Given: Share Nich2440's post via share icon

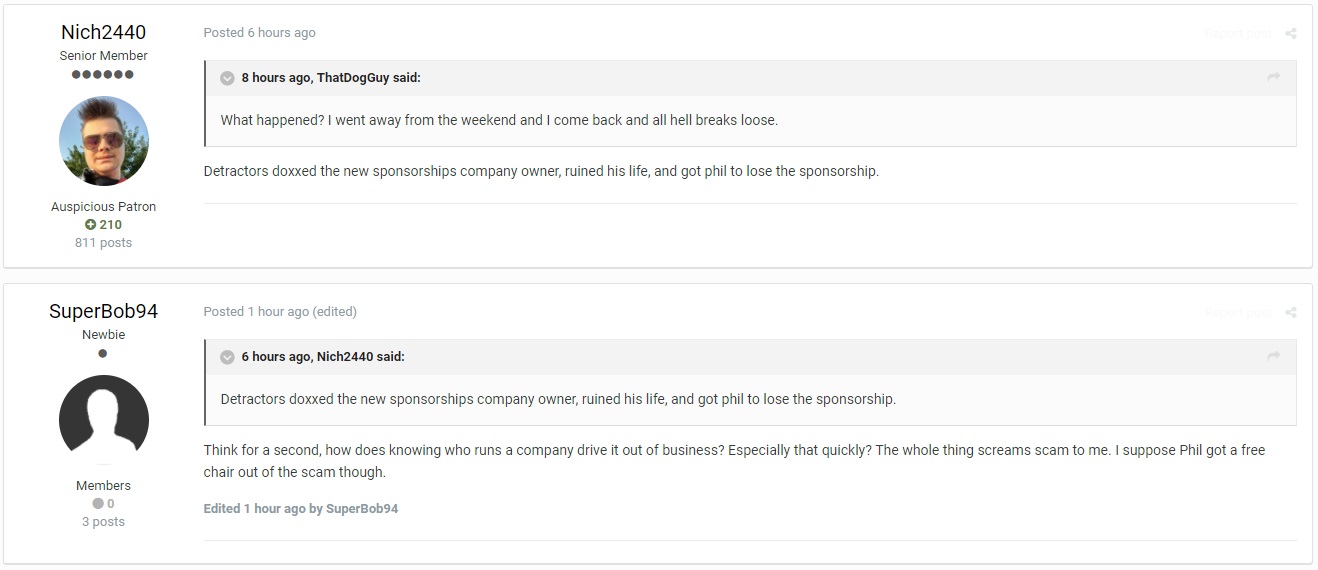Looking at the screenshot, I should [x=1290, y=34].
